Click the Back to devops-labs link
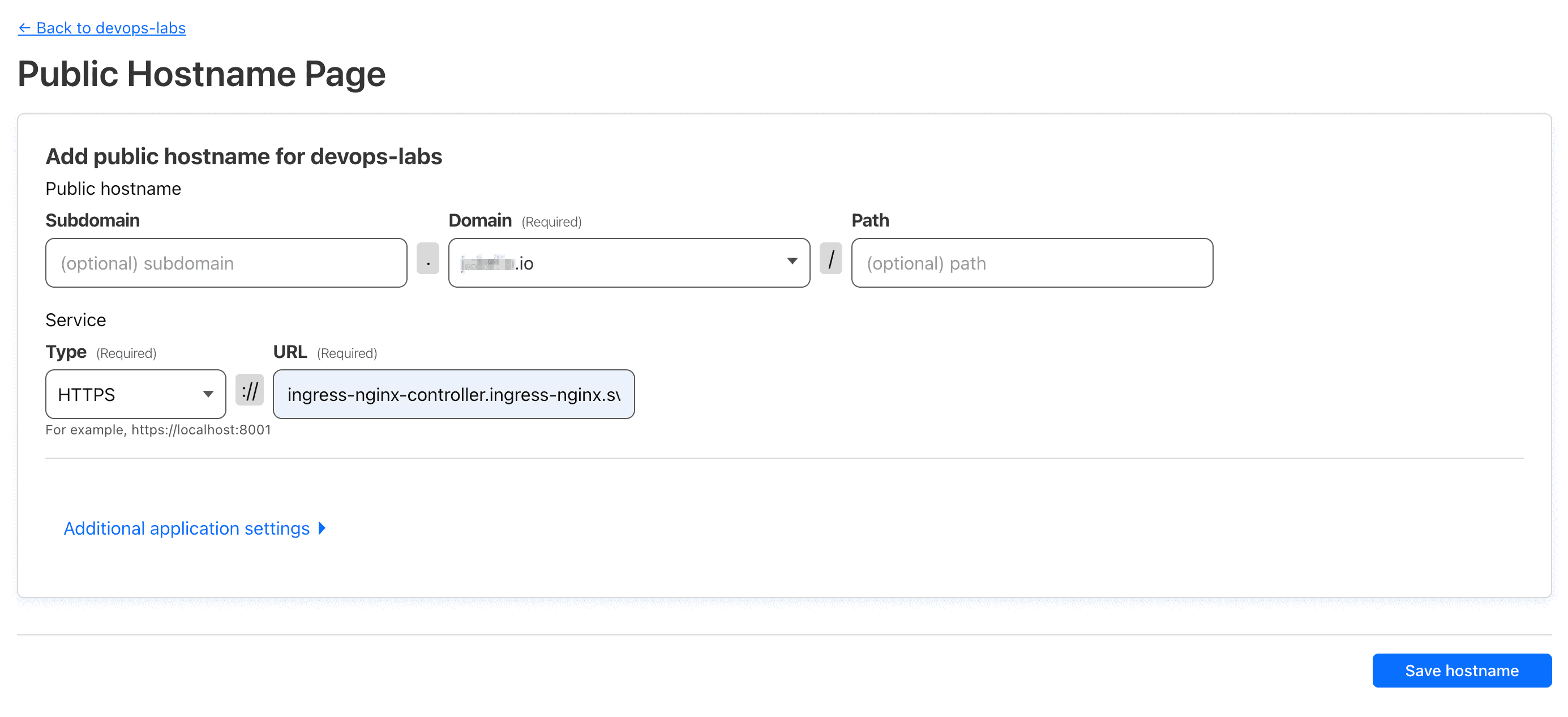This screenshot has height=717, width=1568. (x=102, y=28)
